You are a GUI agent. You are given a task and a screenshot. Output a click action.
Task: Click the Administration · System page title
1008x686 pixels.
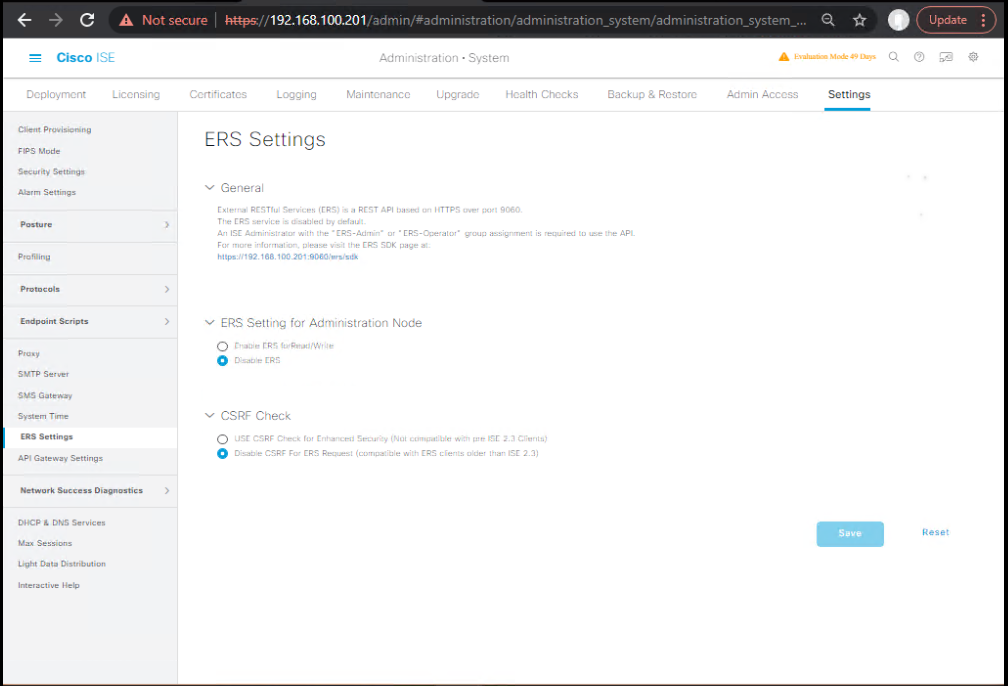pyautogui.click(x=444, y=58)
